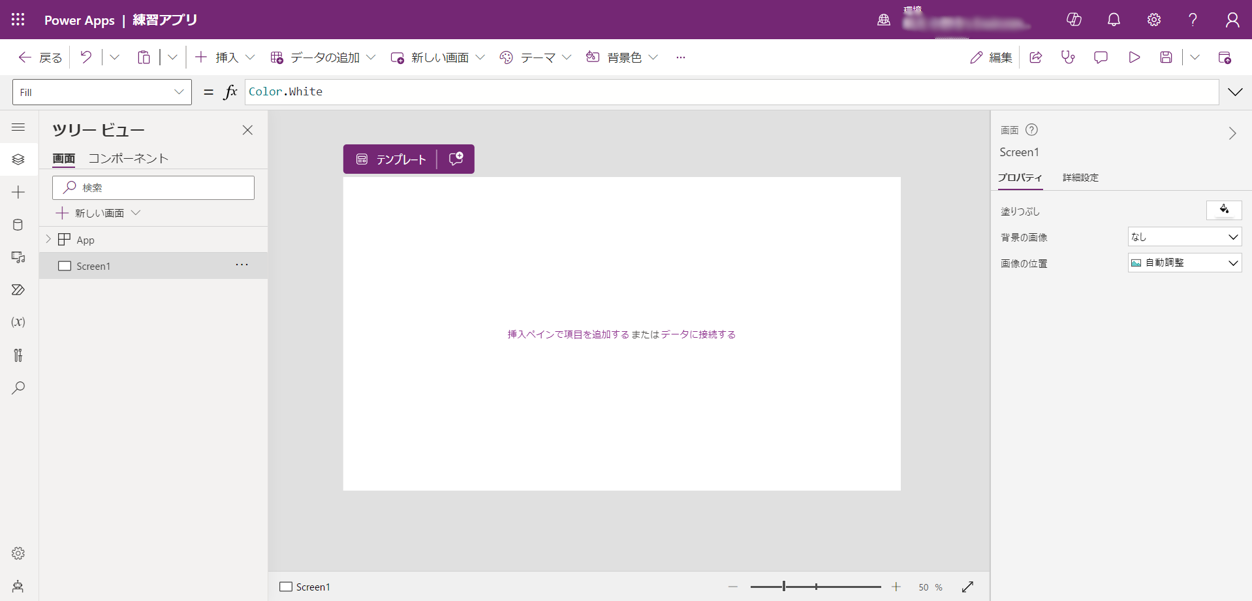Open the Advanced tools icon in left rail
1252x601 pixels.
click(18, 355)
